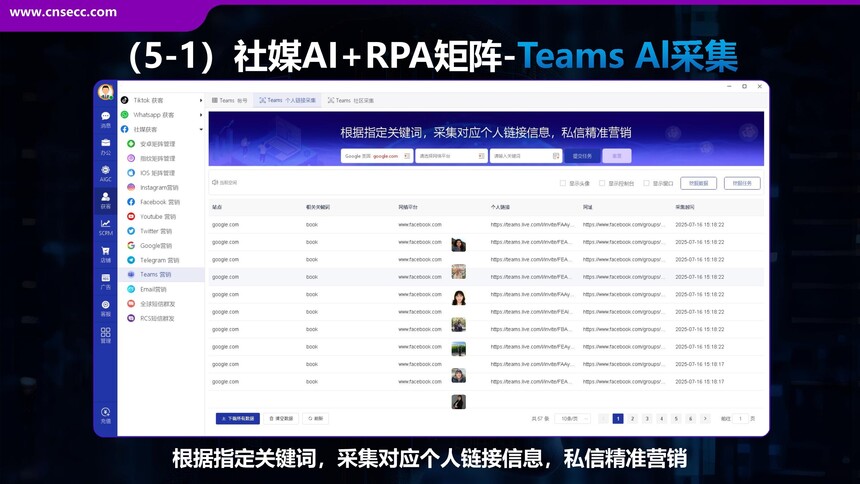Open the 消息 messages sidebar icon
This screenshot has width=860, height=484.
pyautogui.click(x=105, y=120)
